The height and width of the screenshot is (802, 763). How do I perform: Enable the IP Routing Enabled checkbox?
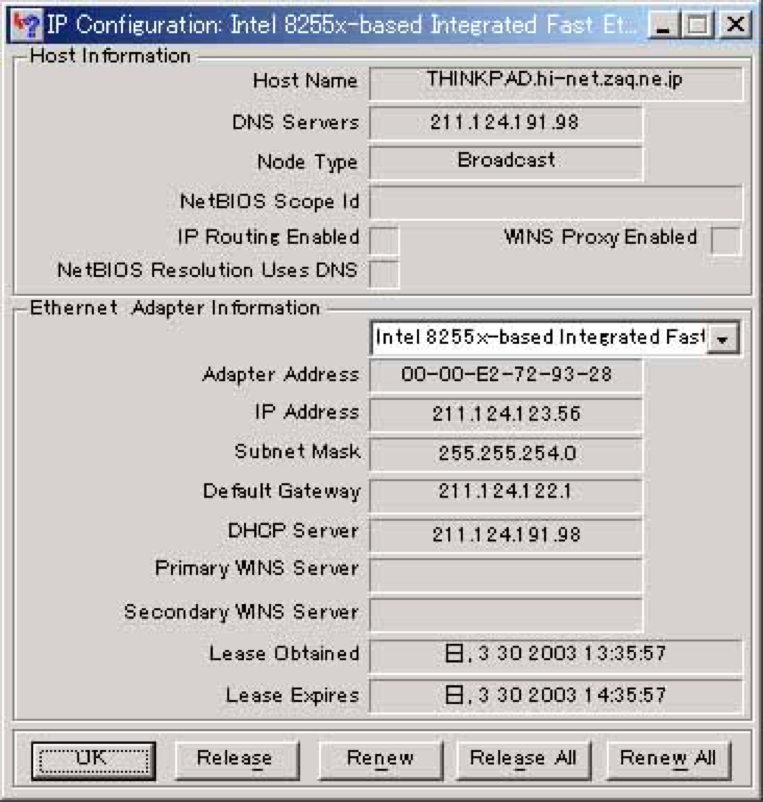(x=385, y=240)
